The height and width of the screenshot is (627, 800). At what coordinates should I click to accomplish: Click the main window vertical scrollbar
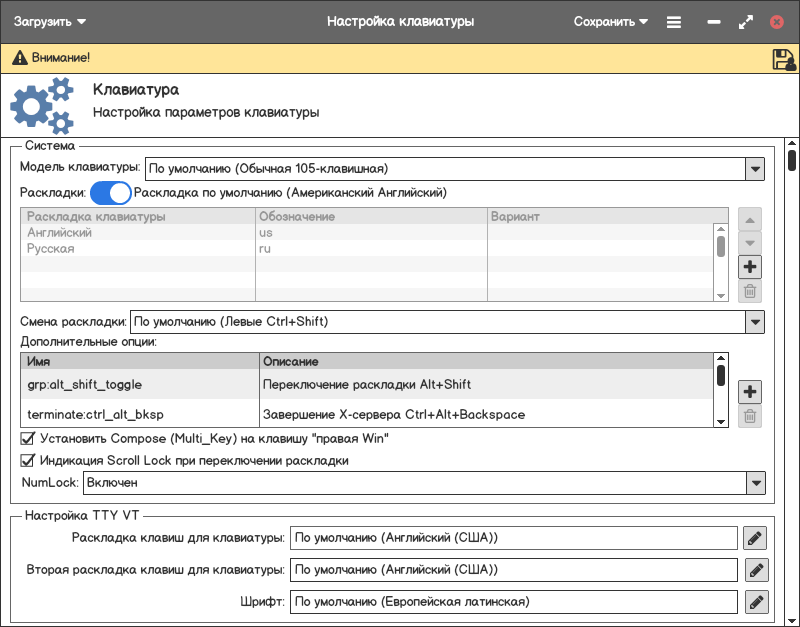point(792,160)
